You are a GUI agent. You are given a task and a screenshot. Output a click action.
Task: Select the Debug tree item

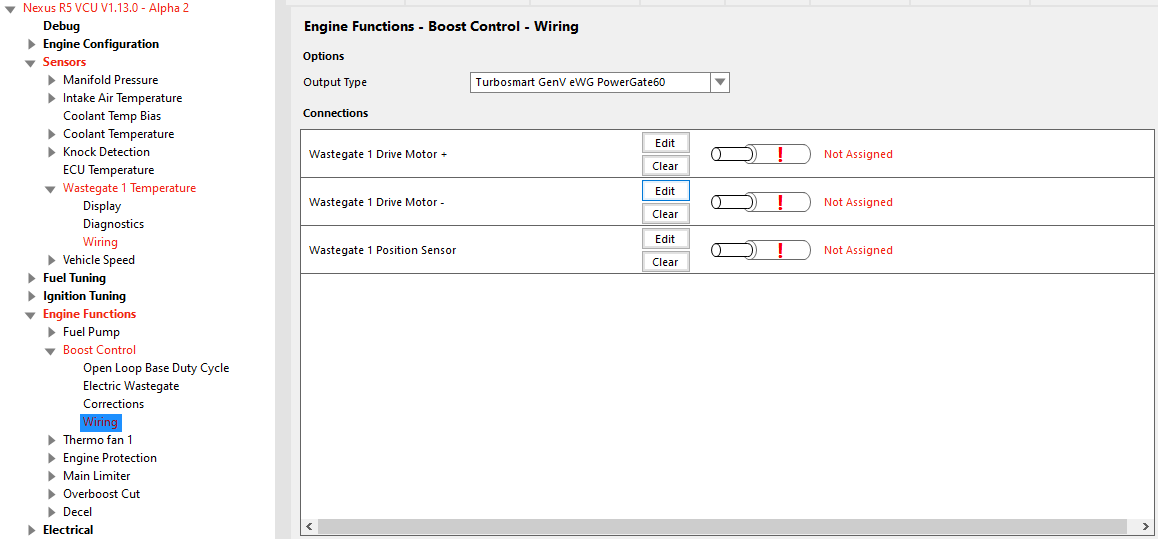[61, 26]
